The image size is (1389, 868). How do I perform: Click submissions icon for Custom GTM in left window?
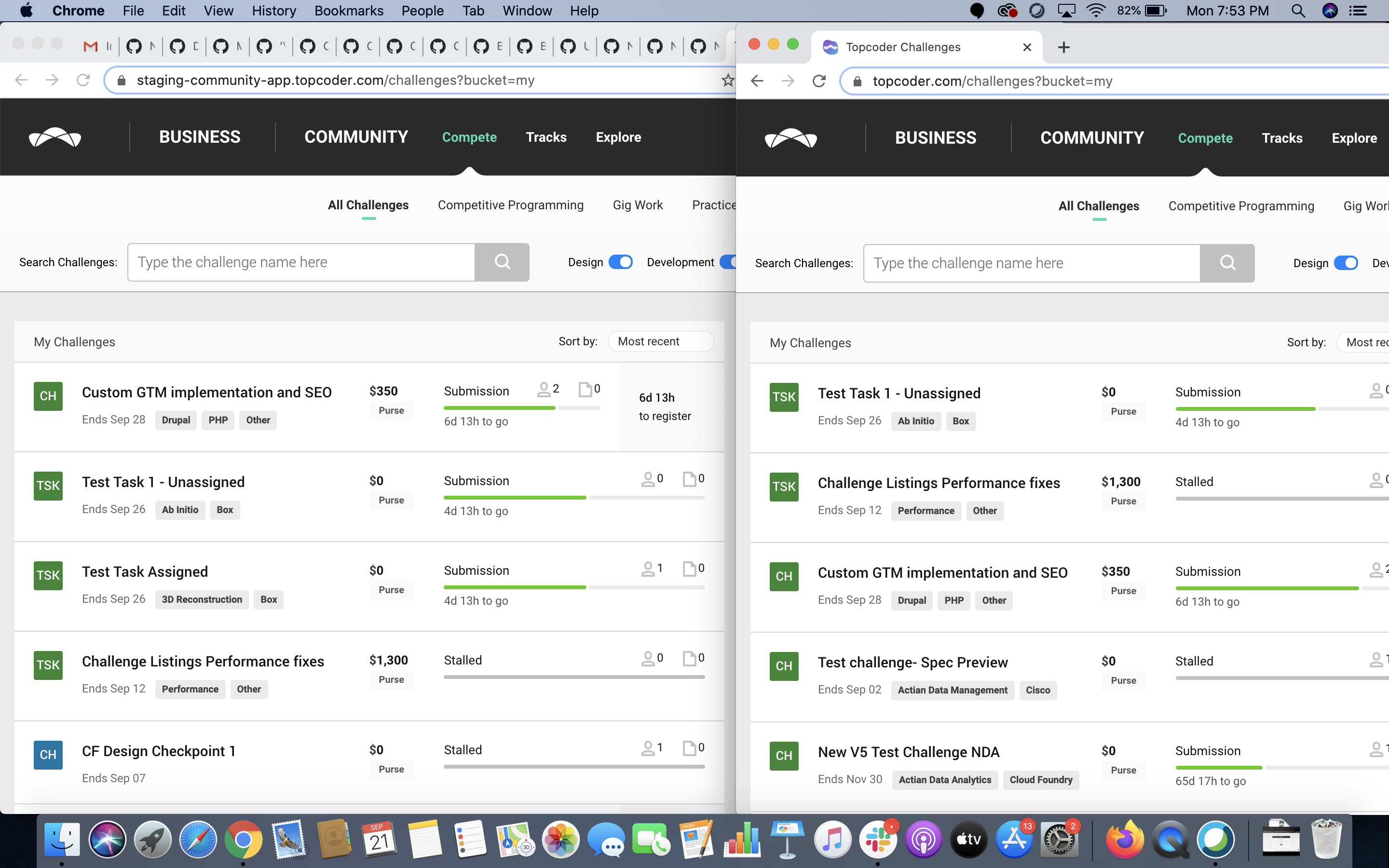pyautogui.click(x=585, y=389)
